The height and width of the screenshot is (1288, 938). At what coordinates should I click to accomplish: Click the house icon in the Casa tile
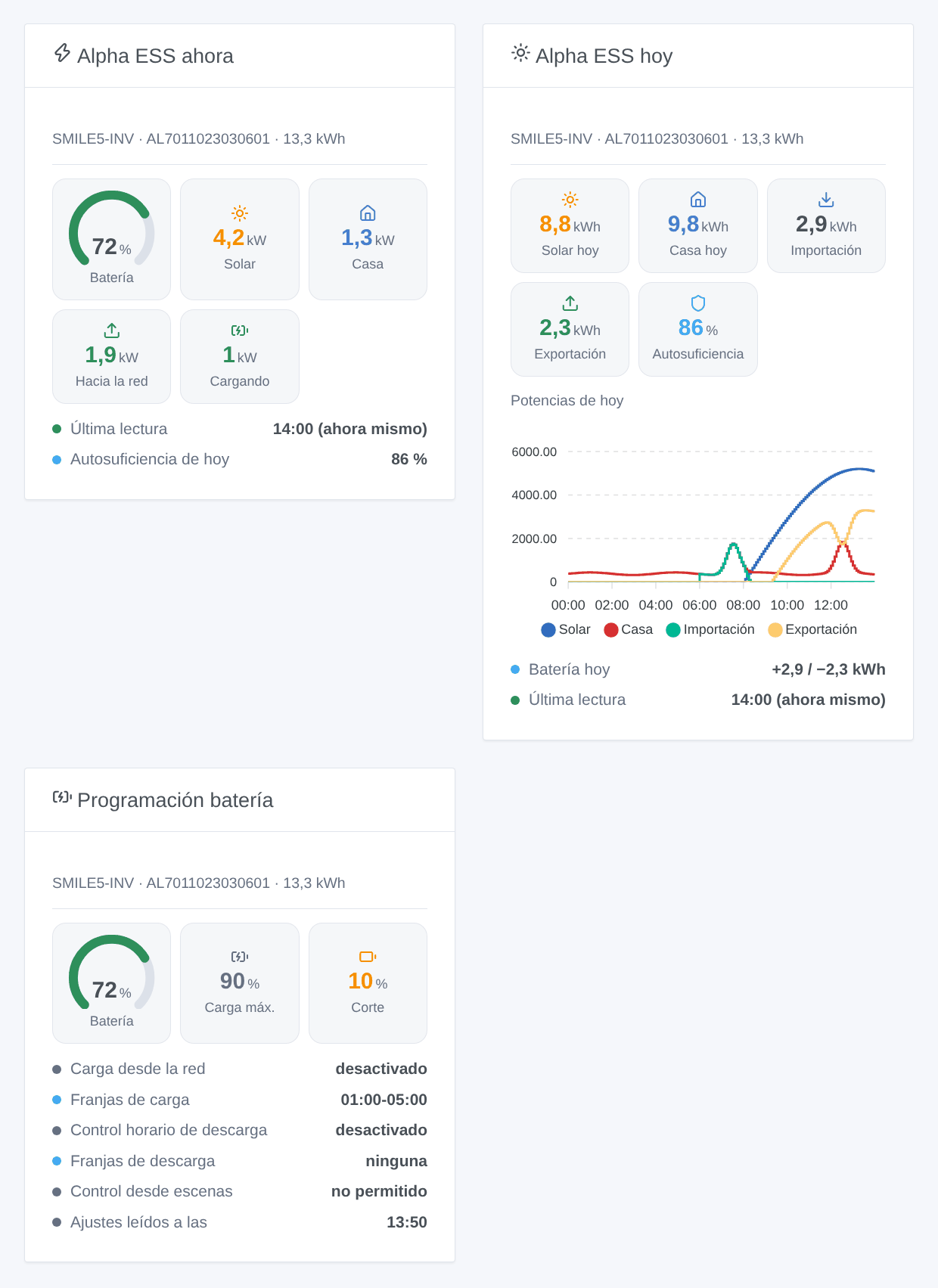pos(368,213)
